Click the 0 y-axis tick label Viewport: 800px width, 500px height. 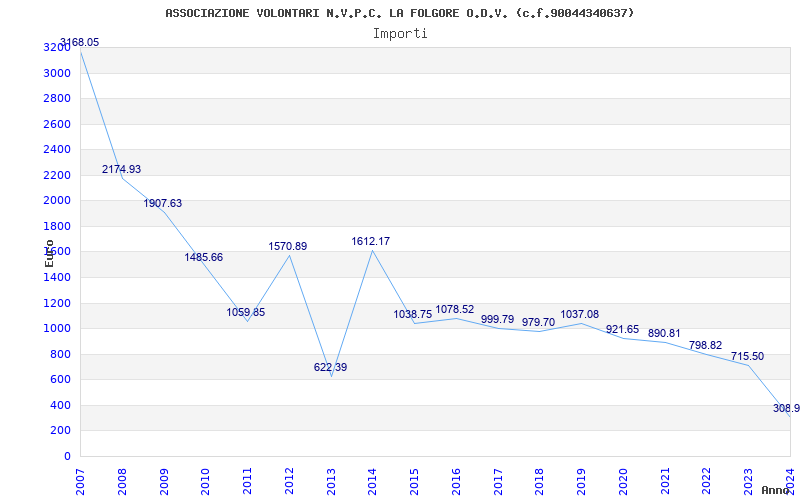67,457
